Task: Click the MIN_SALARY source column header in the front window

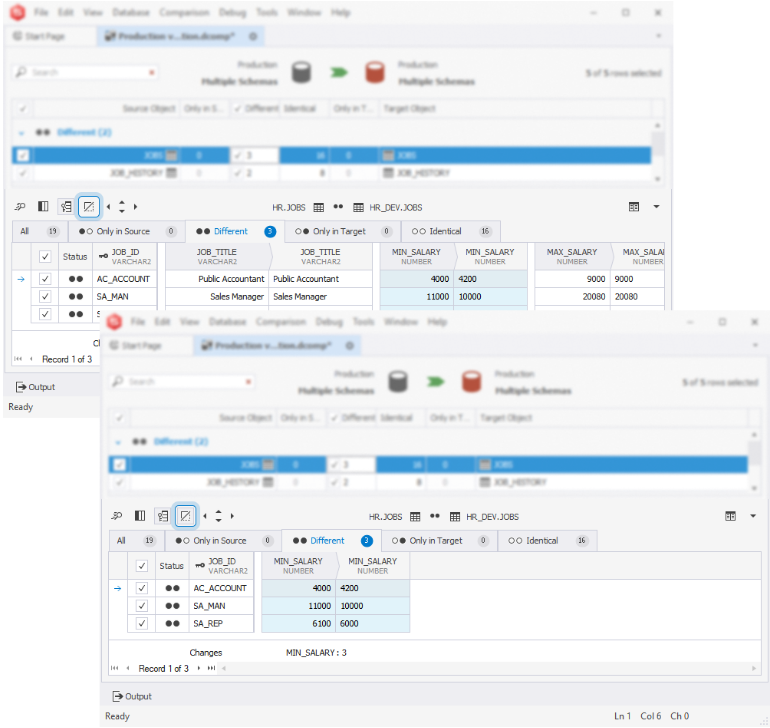Action: [298, 566]
